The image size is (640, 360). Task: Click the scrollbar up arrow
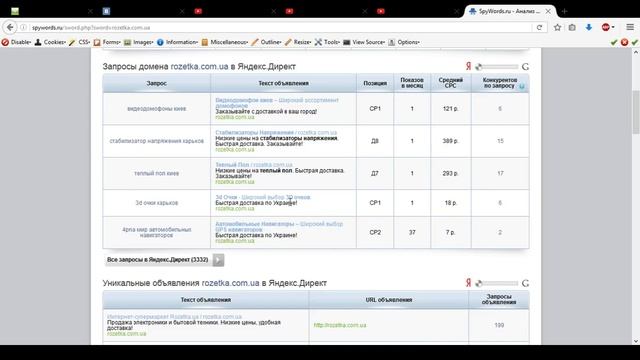636,52
